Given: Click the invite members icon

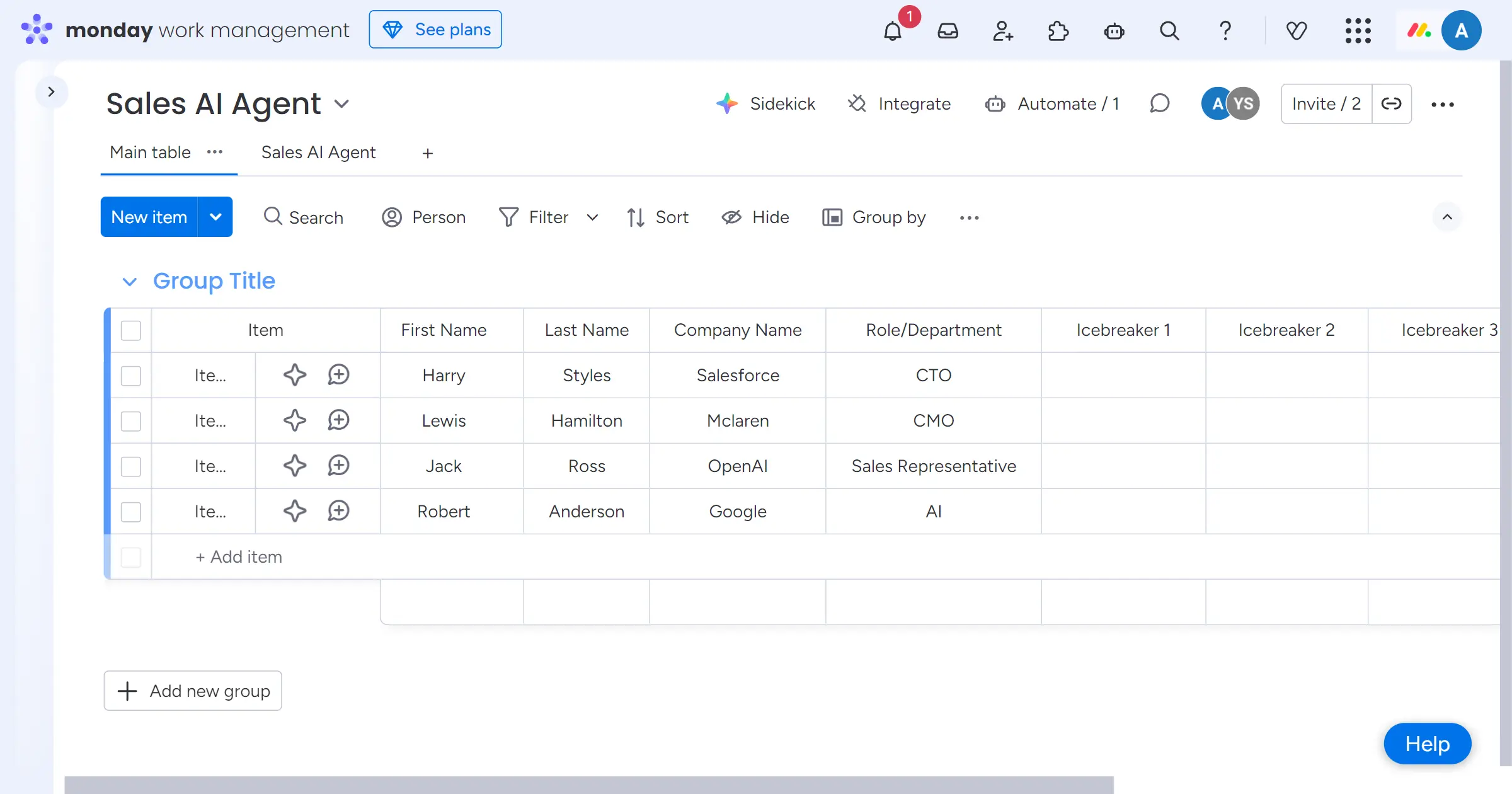Looking at the screenshot, I should (x=1002, y=30).
